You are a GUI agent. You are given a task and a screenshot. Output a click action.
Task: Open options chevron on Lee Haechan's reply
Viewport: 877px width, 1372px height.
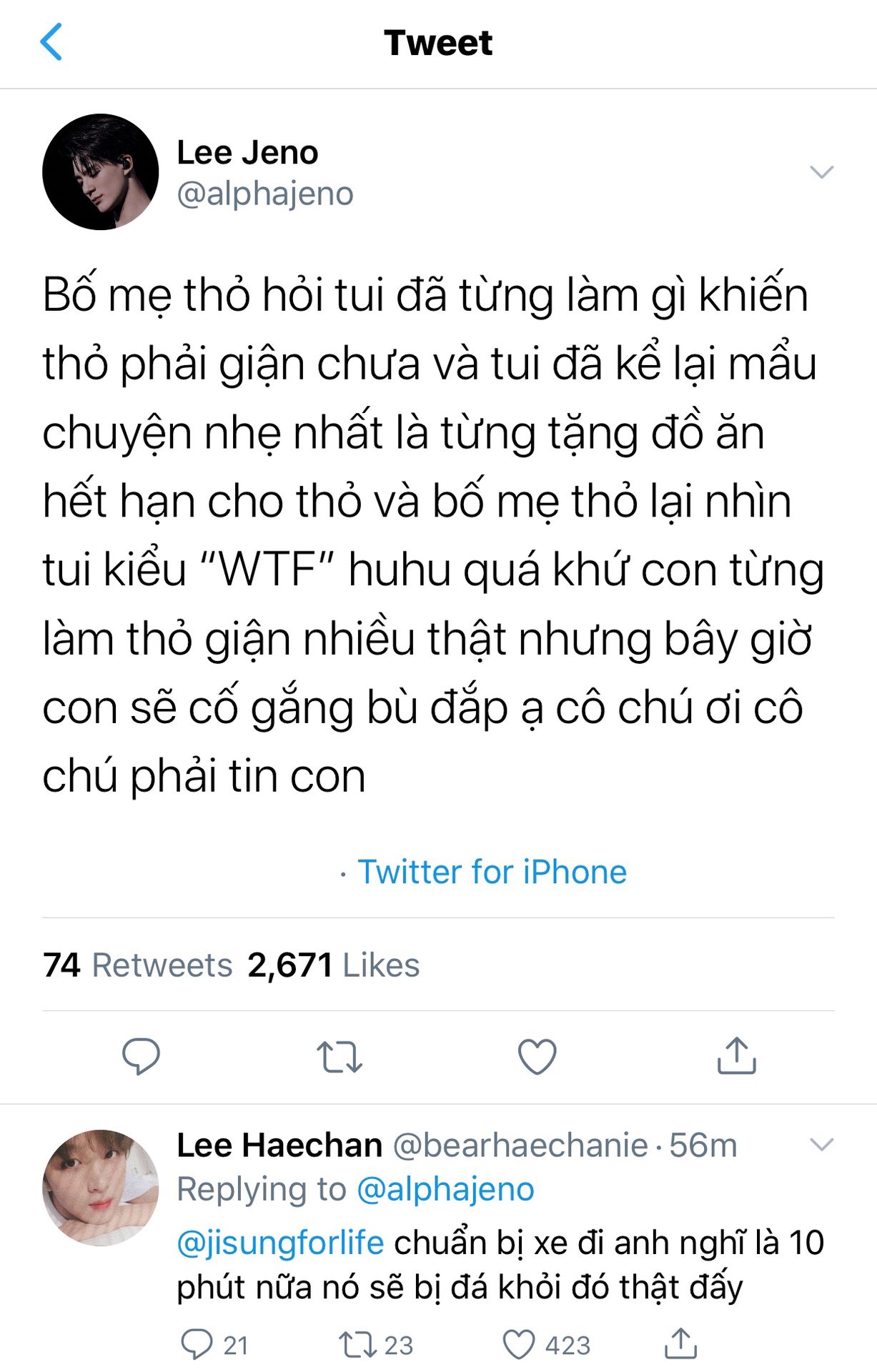821,1145
